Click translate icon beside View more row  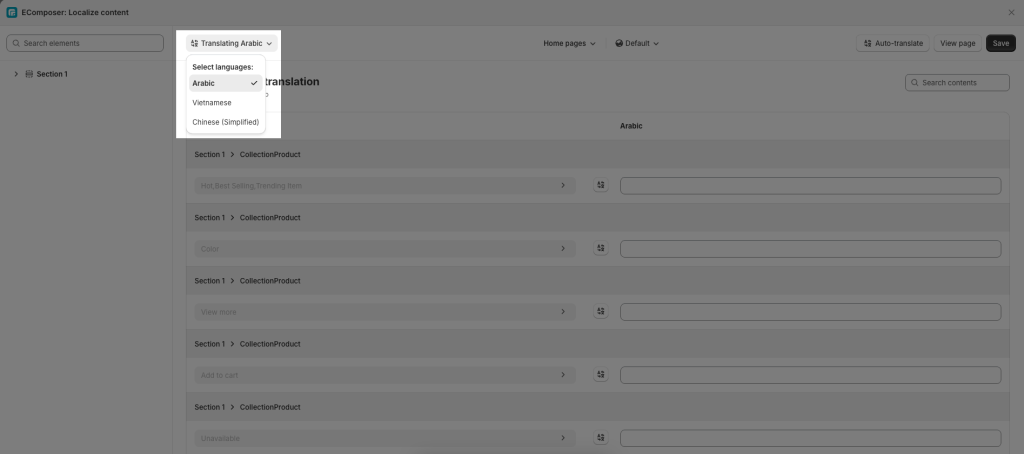tap(601, 312)
